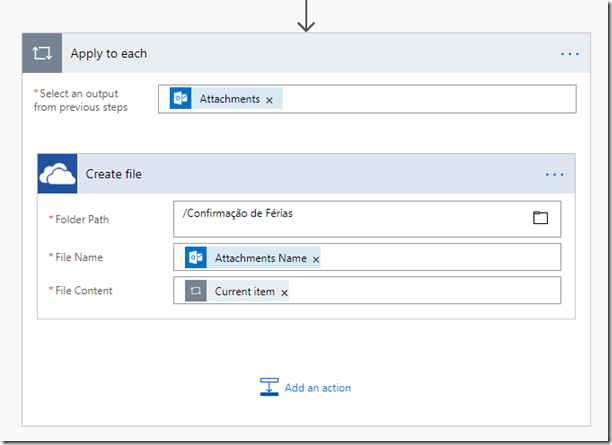Click the Add an action icon
The width and height of the screenshot is (612, 445).
pos(268,387)
